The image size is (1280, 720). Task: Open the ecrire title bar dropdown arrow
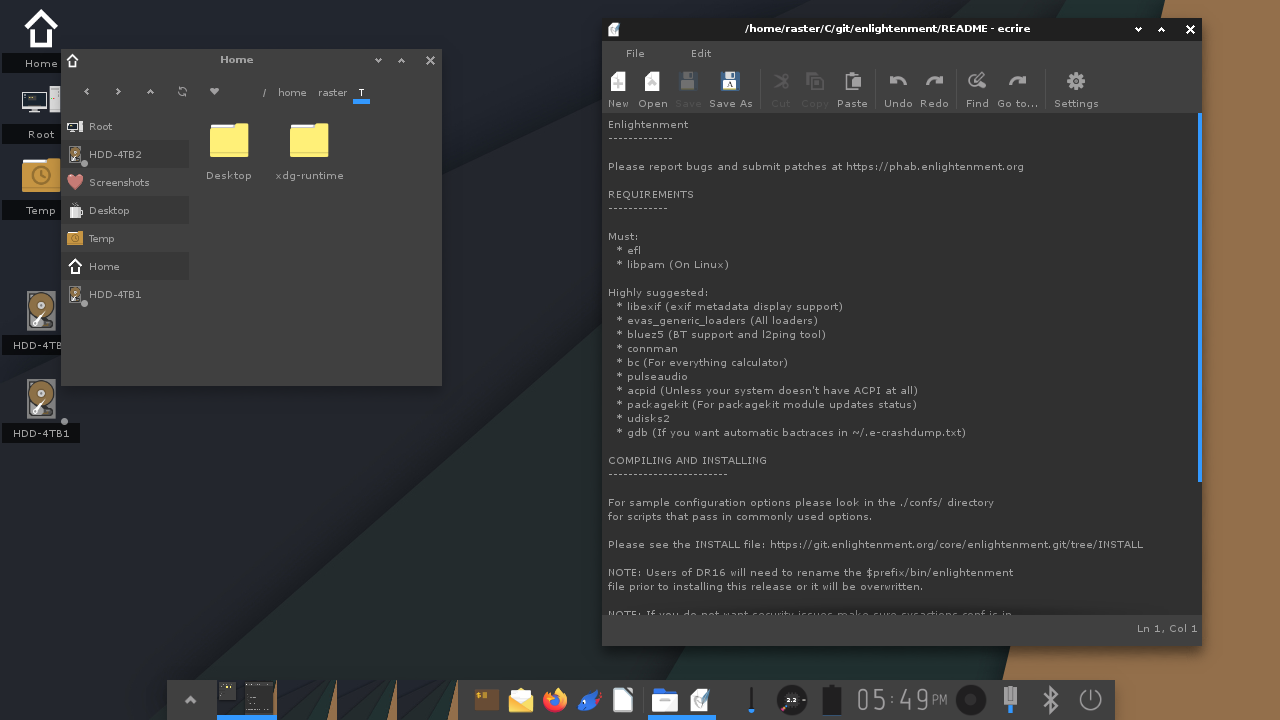[1137, 29]
